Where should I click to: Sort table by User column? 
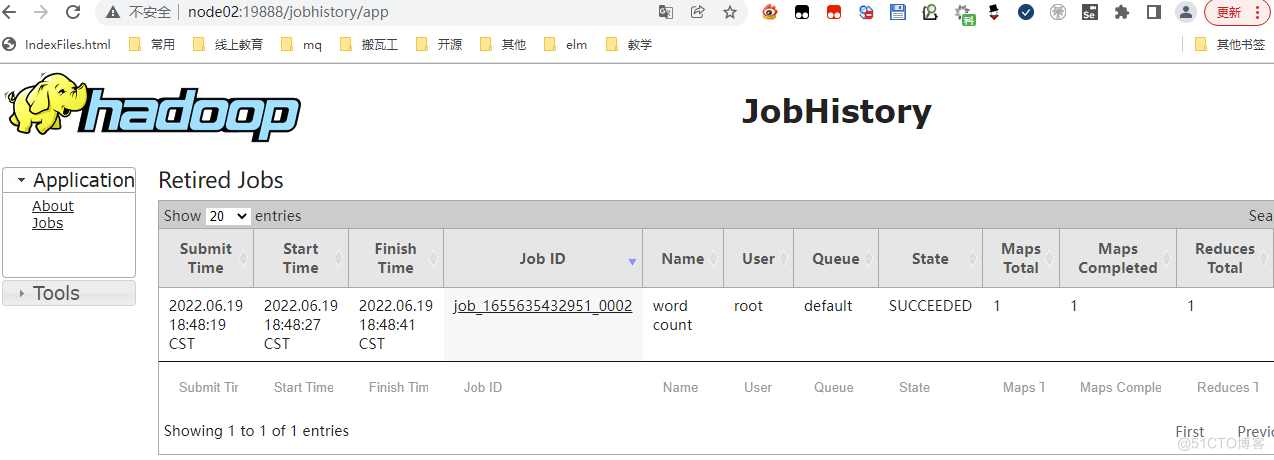point(759,258)
